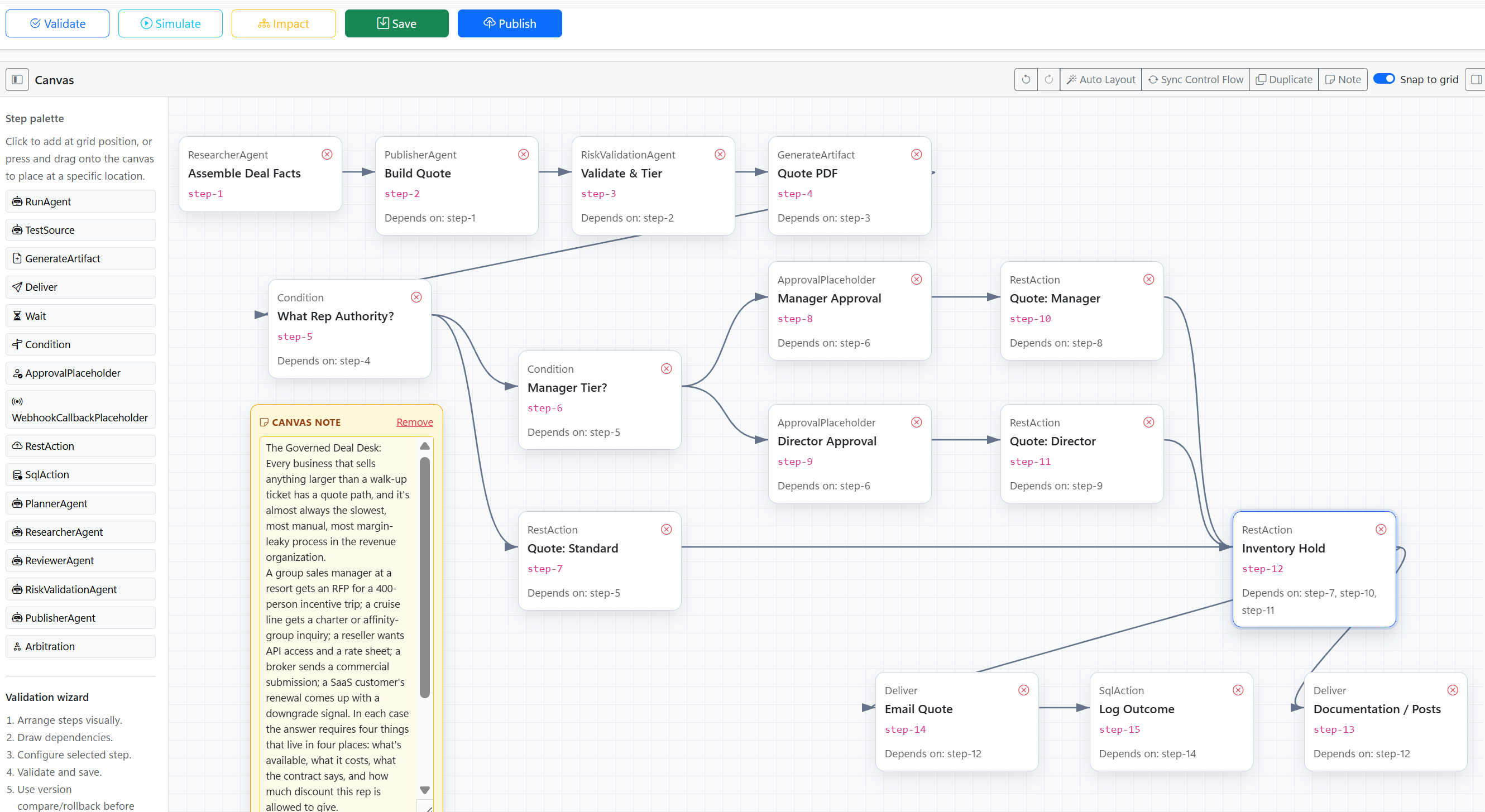Save the workflow
The image size is (1485, 812).
tap(396, 23)
